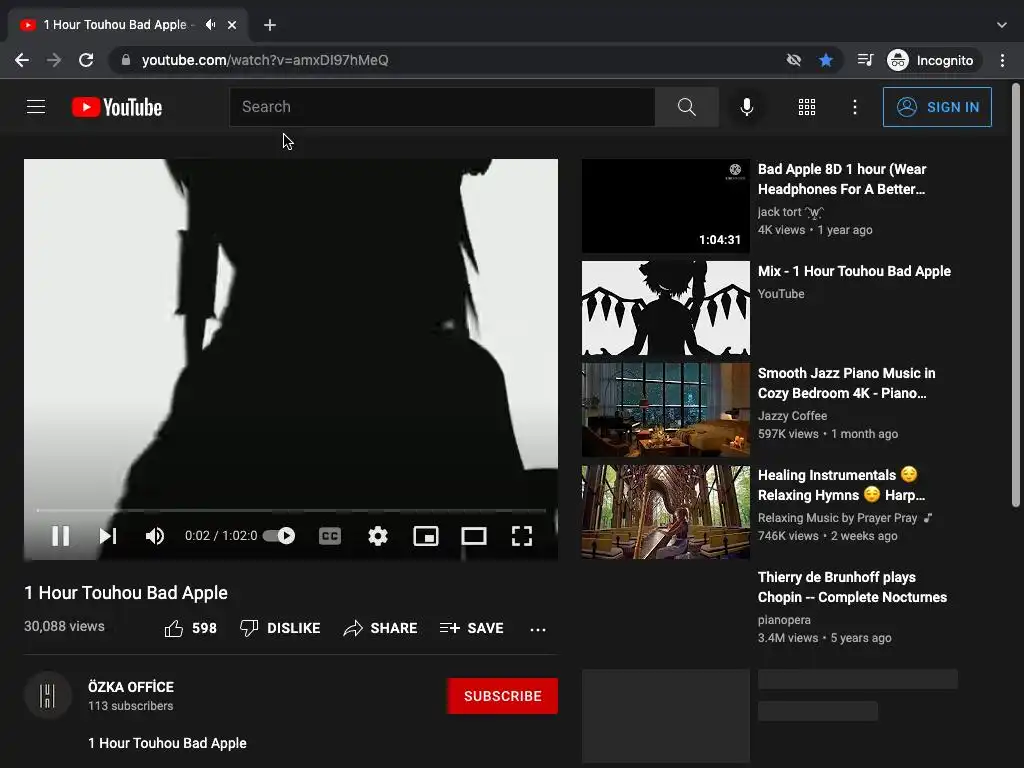The height and width of the screenshot is (768, 1024).
Task: Click the page vertical scrollbar
Action: (1016, 294)
